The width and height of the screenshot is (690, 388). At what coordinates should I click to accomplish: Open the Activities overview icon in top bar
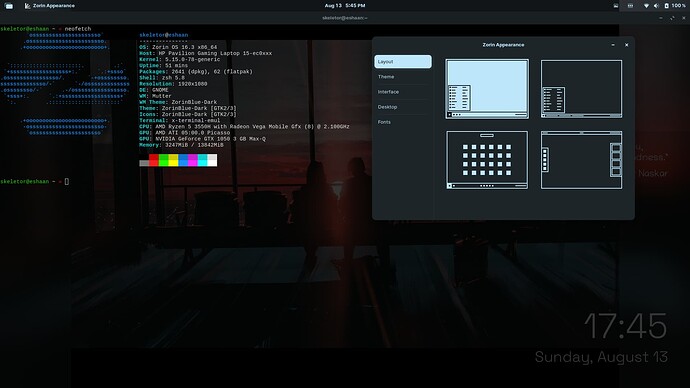click(9, 6)
